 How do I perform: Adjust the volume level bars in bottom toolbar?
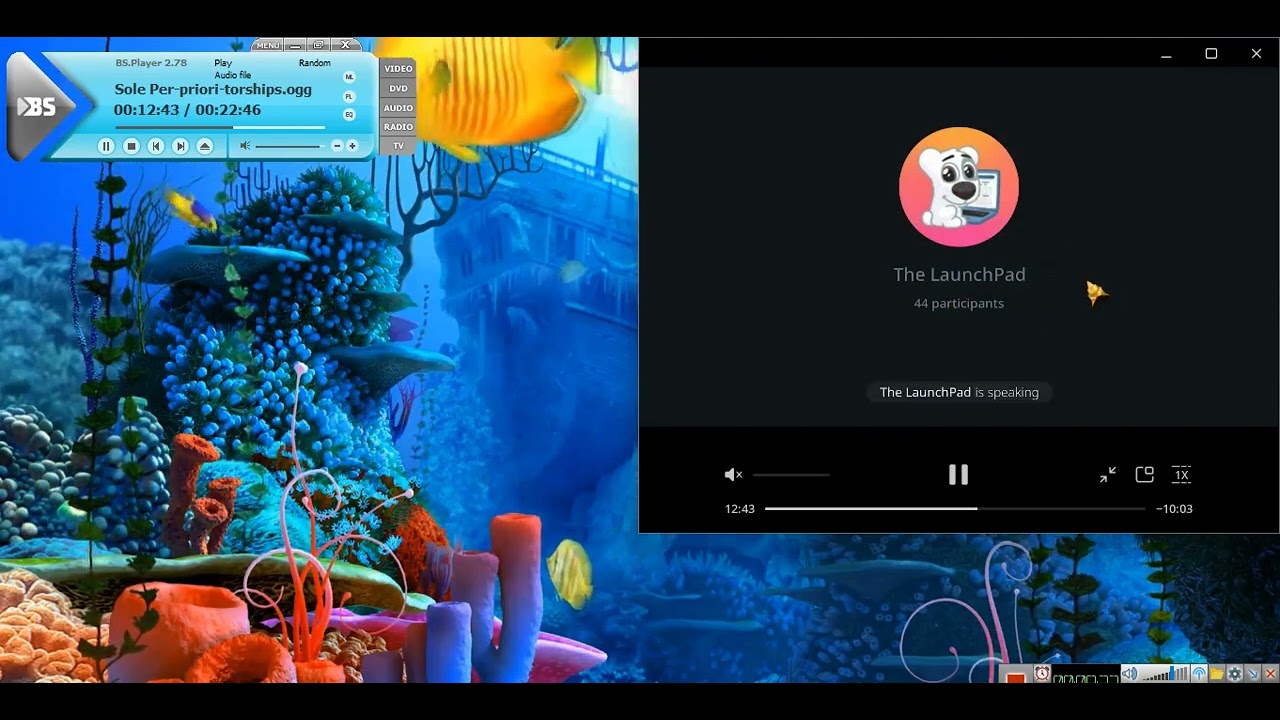point(1165,674)
